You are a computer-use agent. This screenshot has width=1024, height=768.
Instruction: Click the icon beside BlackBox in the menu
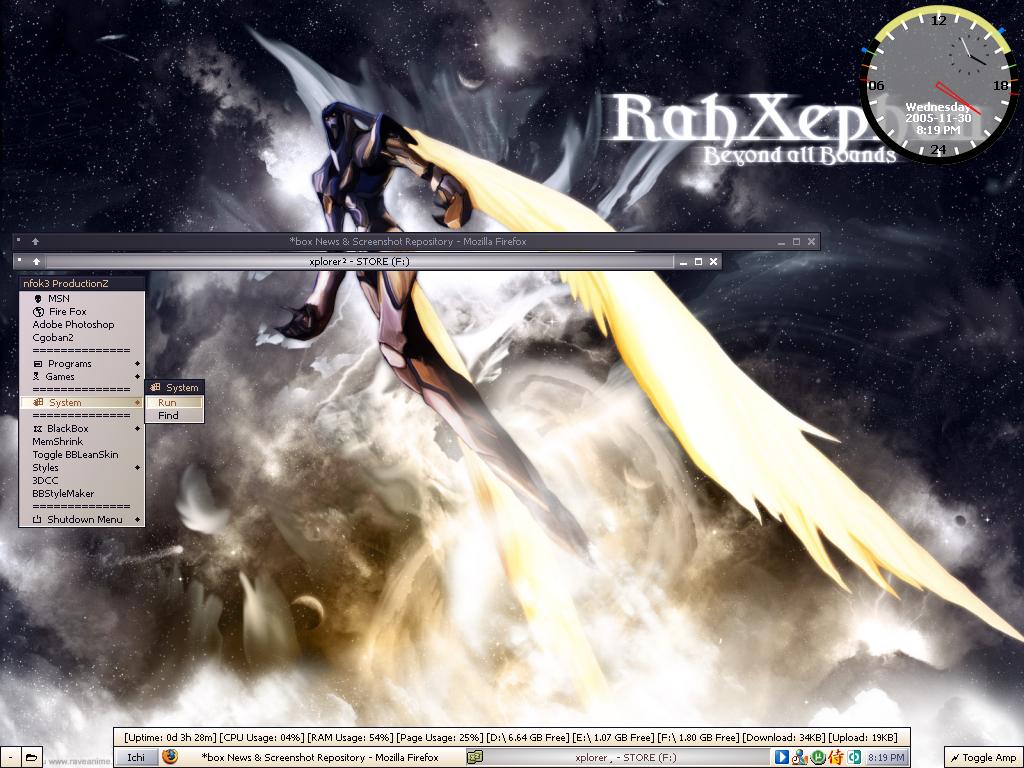[x=38, y=428]
